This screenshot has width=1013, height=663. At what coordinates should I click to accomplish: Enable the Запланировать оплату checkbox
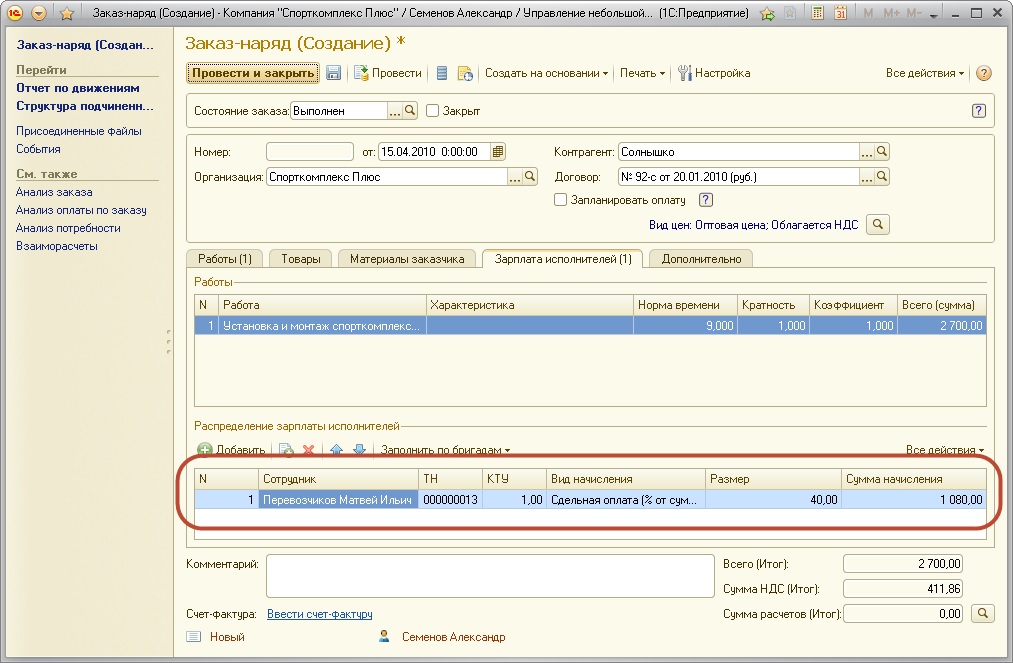[561, 200]
